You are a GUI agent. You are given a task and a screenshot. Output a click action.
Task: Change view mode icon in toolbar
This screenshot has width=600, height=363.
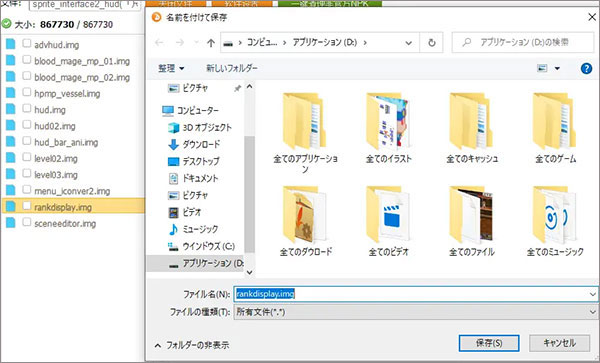542,68
